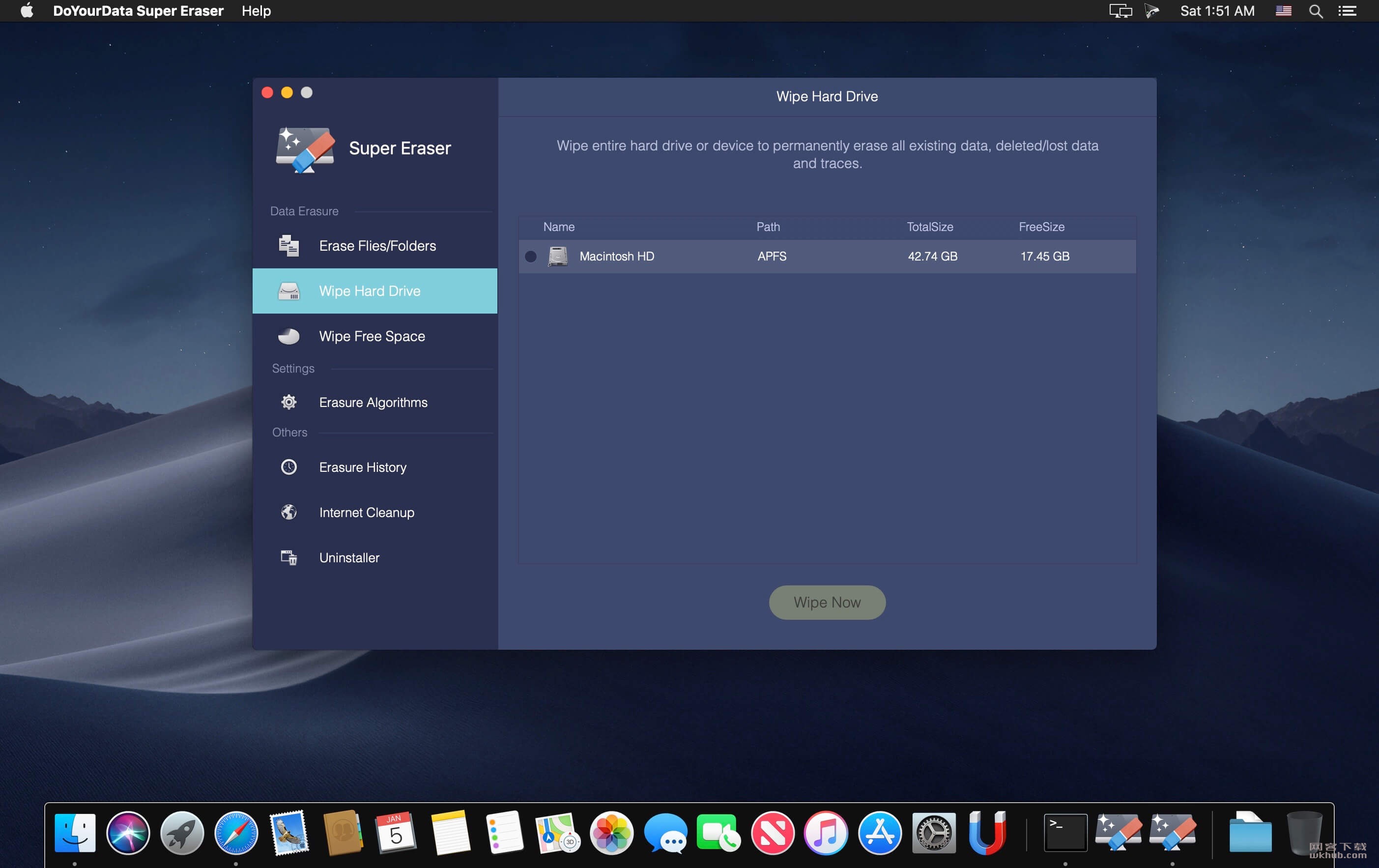This screenshot has height=868, width=1379.
Task: Click the first Super Eraser Dock icon
Action: tap(1119, 832)
